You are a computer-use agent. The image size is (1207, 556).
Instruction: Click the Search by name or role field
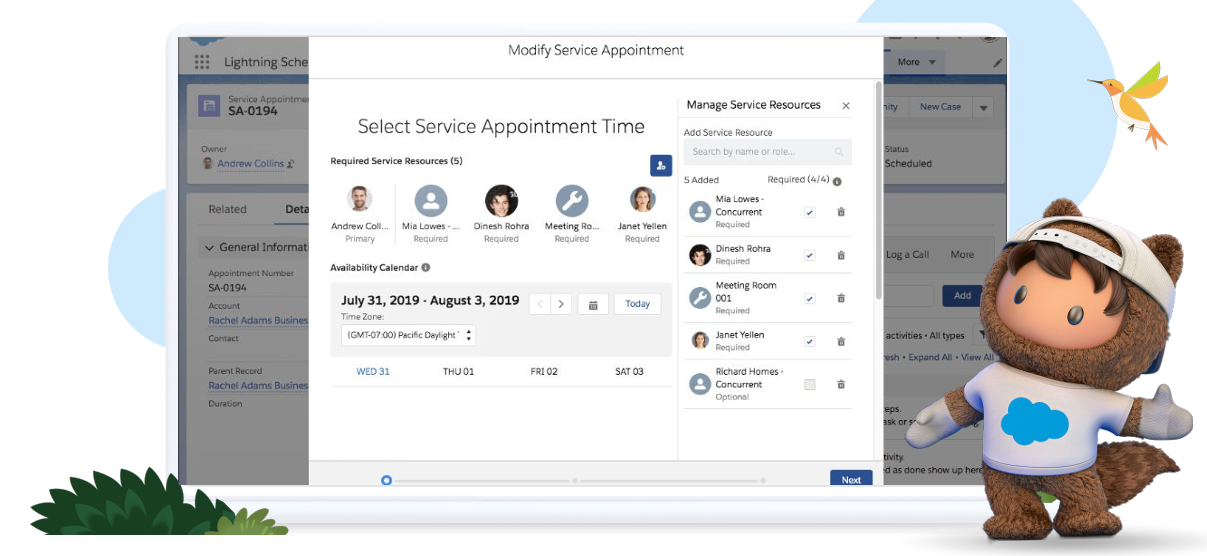pyautogui.click(x=768, y=152)
